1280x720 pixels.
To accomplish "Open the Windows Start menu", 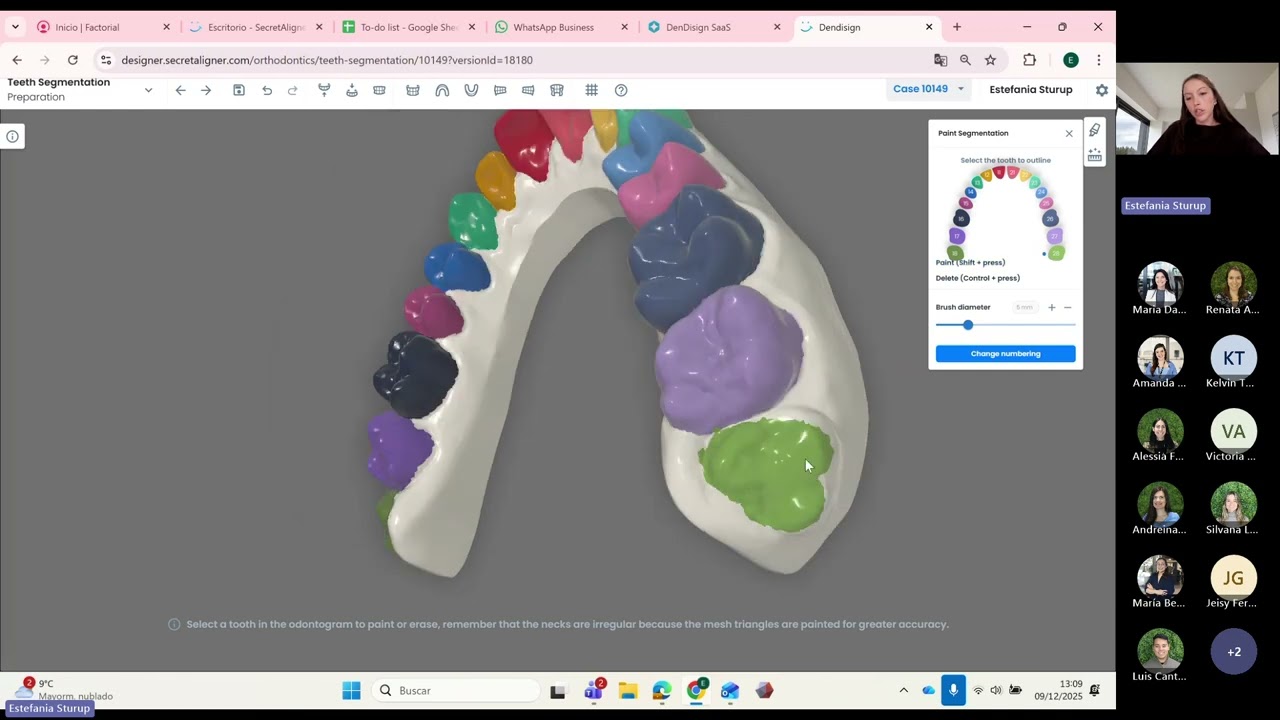I will (351, 690).
